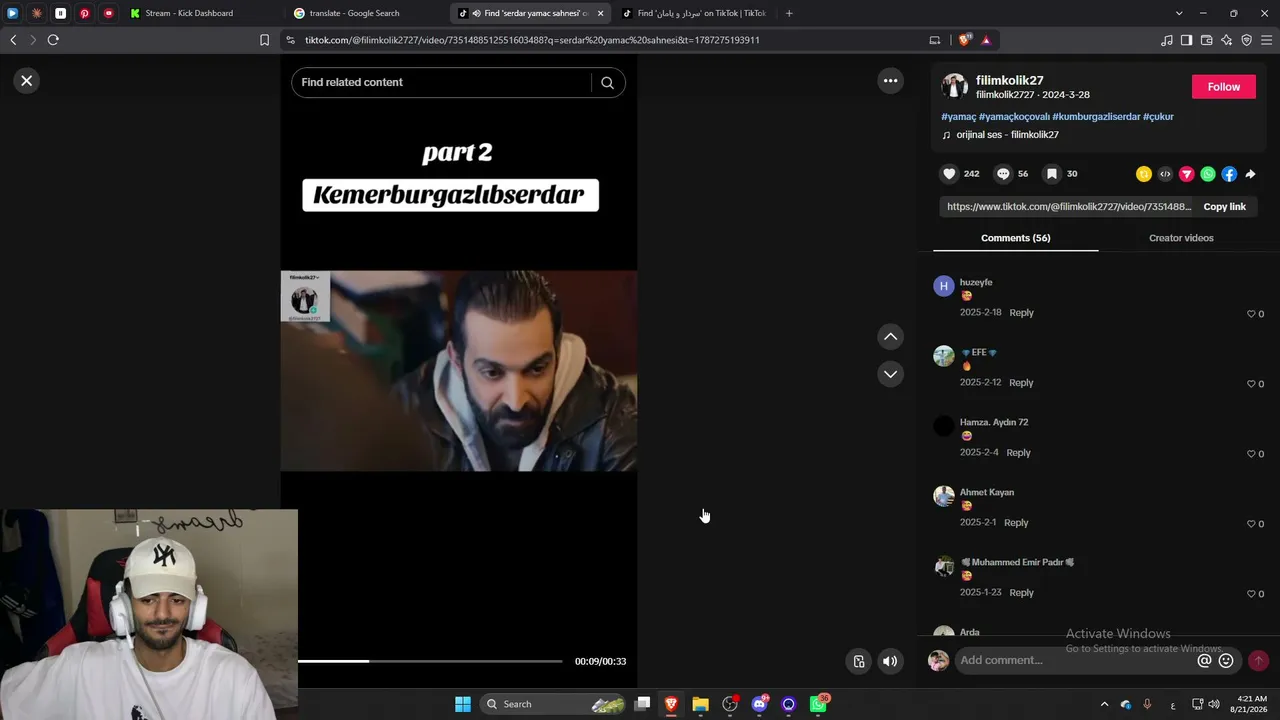The width and height of the screenshot is (1280, 720).
Task: Repost the video using the yellow repost icon
Action: coord(1144,174)
